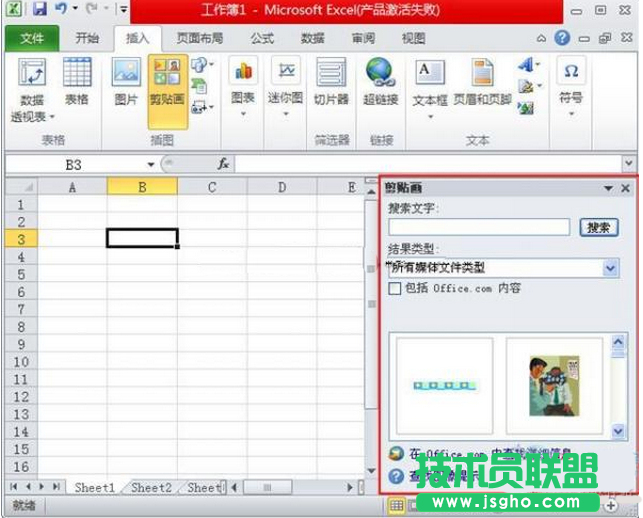The image size is (643, 518).
Task: Expand the formula bar chevron
Action: pos(629,163)
